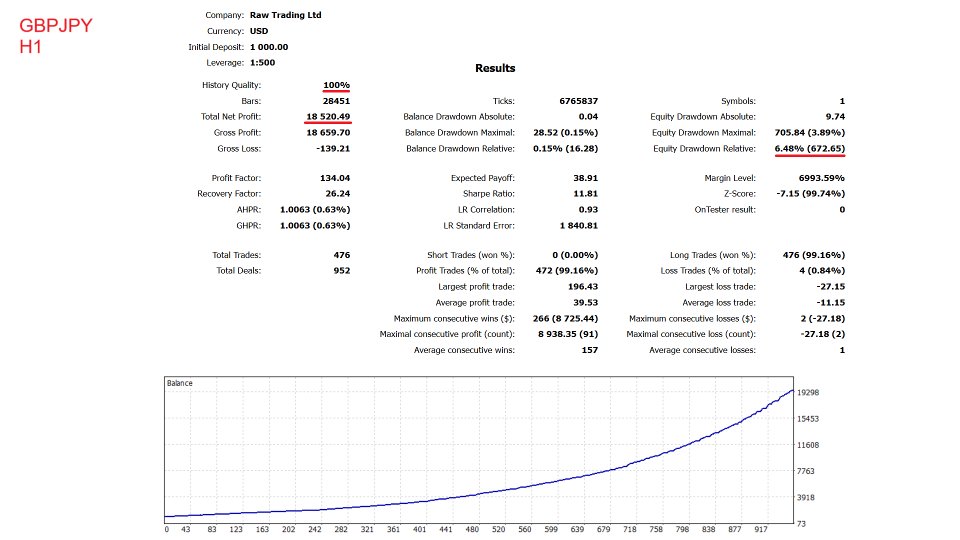The width and height of the screenshot is (960, 540).
Task: Select the Balance Drawdown Maximal value 28.52 (0.15%)
Action: [566, 132]
